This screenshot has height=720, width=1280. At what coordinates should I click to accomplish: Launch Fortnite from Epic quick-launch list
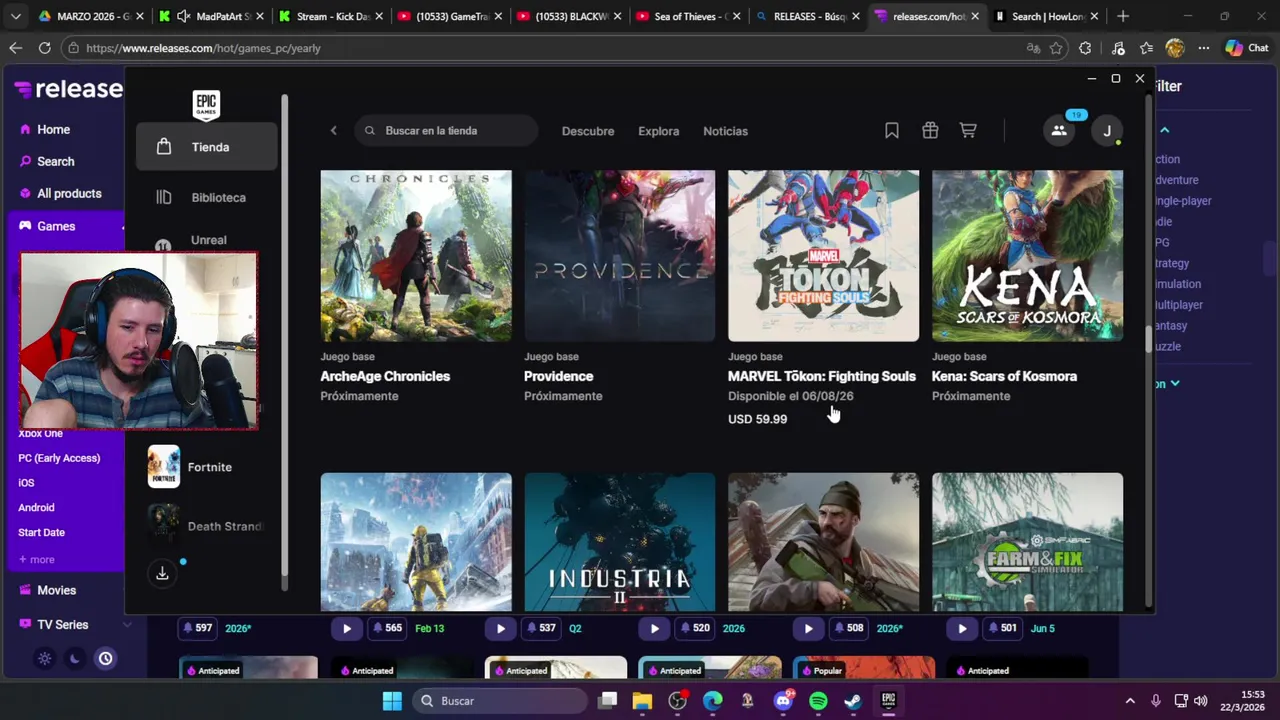coord(207,467)
